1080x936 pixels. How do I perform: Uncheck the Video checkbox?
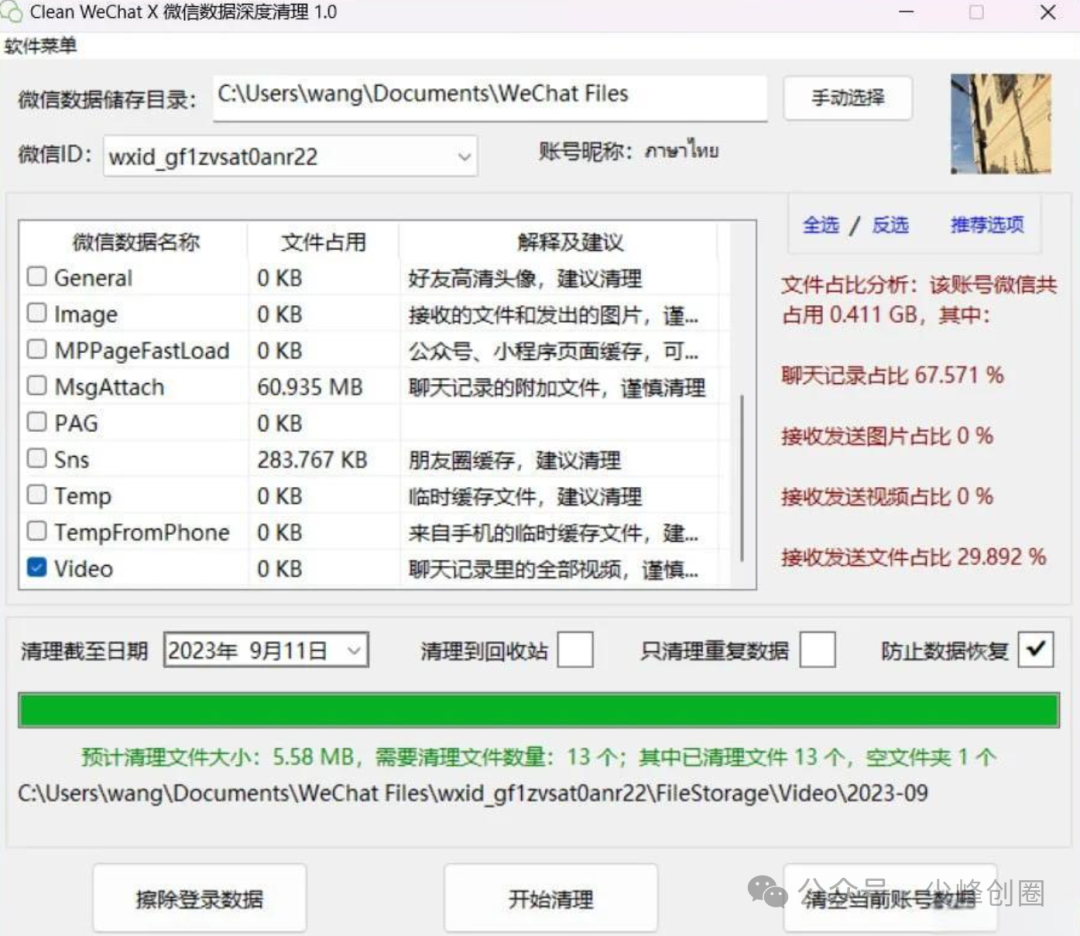tap(37, 568)
